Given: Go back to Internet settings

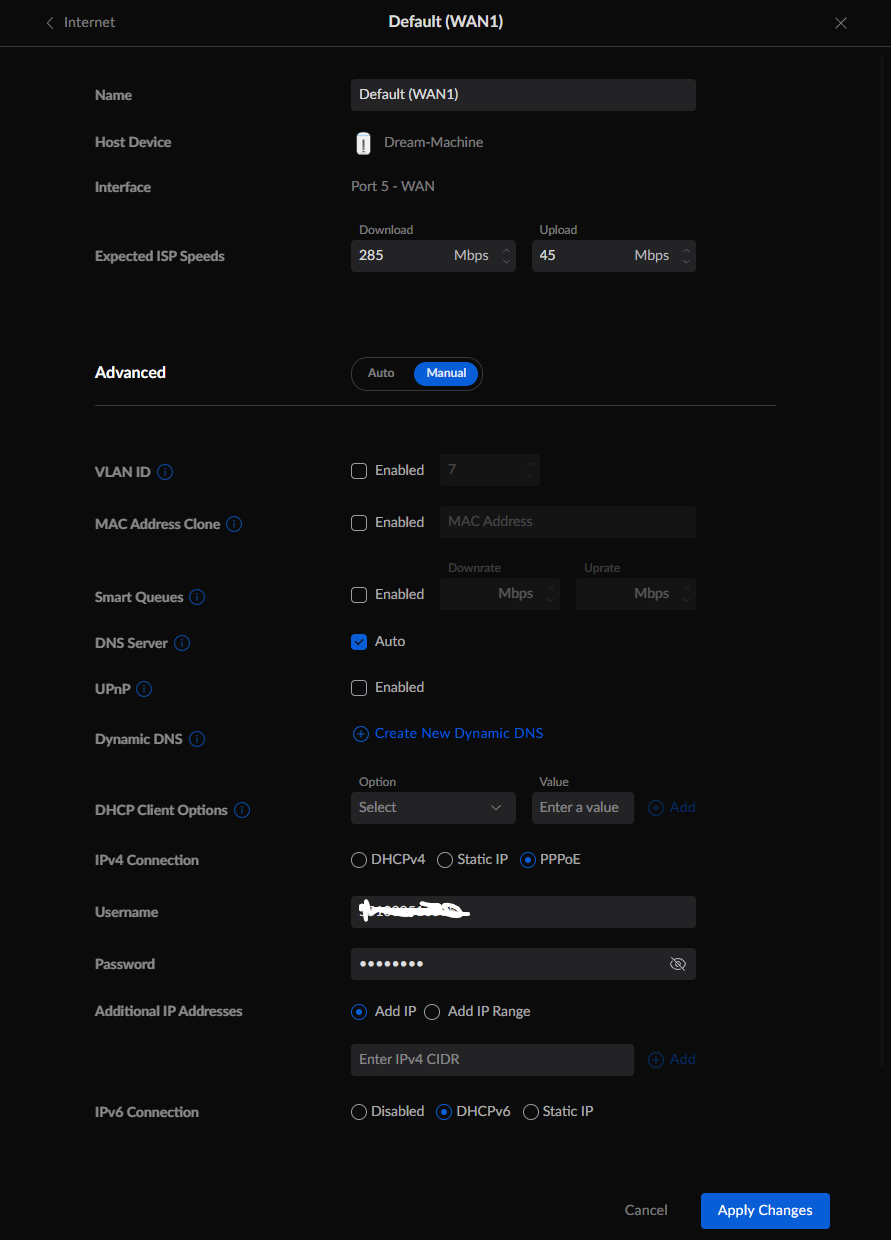Looking at the screenshot, I should [80, 22].
